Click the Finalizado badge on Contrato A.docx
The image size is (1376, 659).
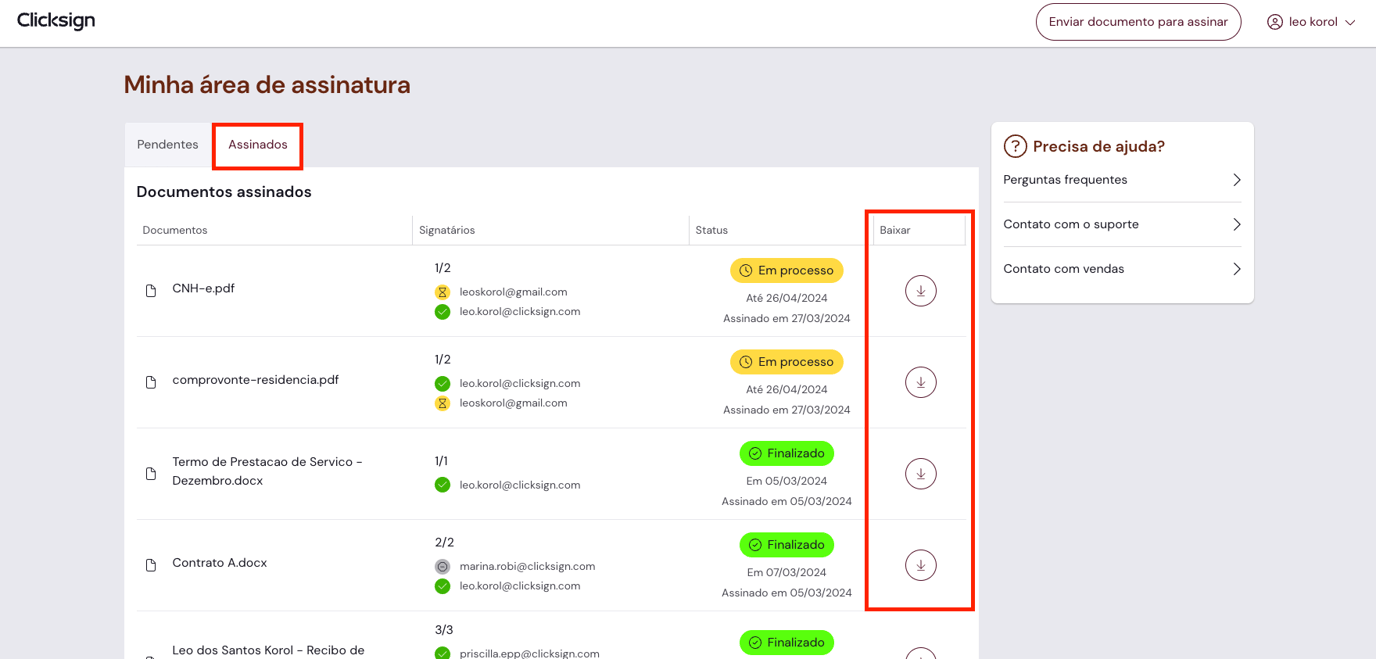pyautogui.click(x=787, y=545)
